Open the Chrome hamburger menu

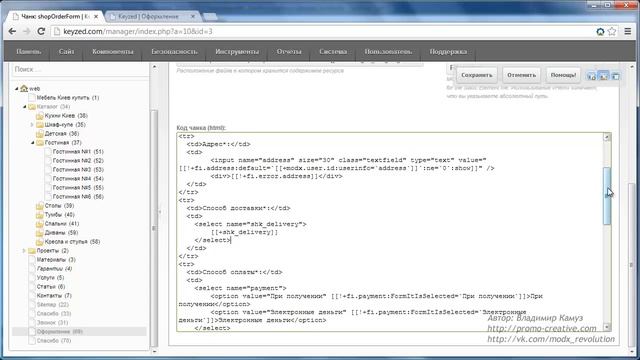pyautogui.click(x=628, y=31)
